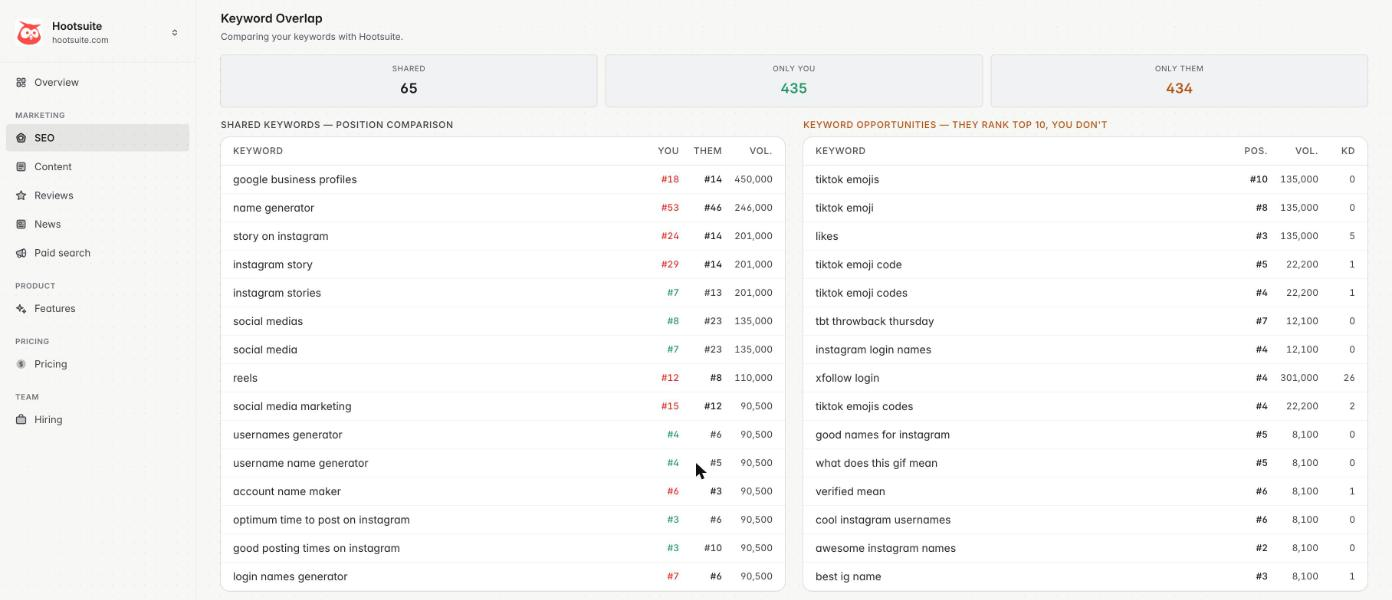Click the 'best ig name' keyword

coord(848,576)
